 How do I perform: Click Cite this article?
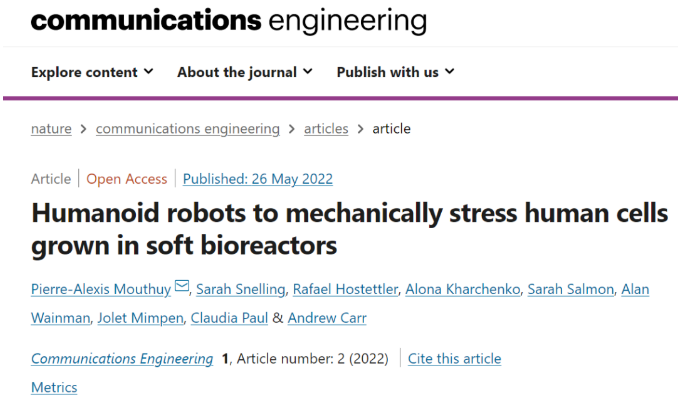454,359
